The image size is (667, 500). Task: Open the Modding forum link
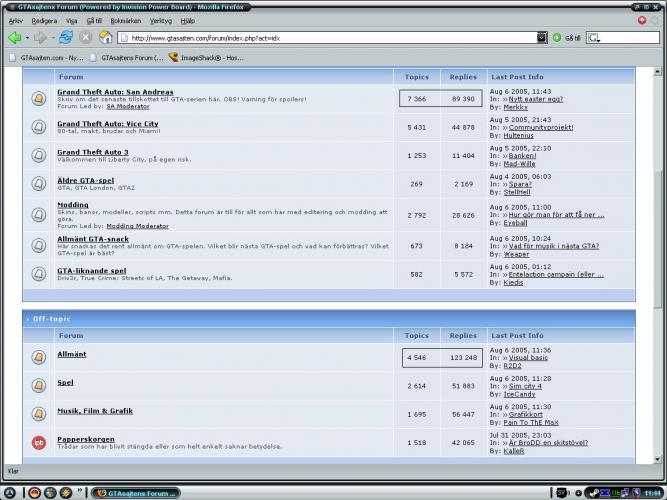pyautogui.click(x=74, y=203)
